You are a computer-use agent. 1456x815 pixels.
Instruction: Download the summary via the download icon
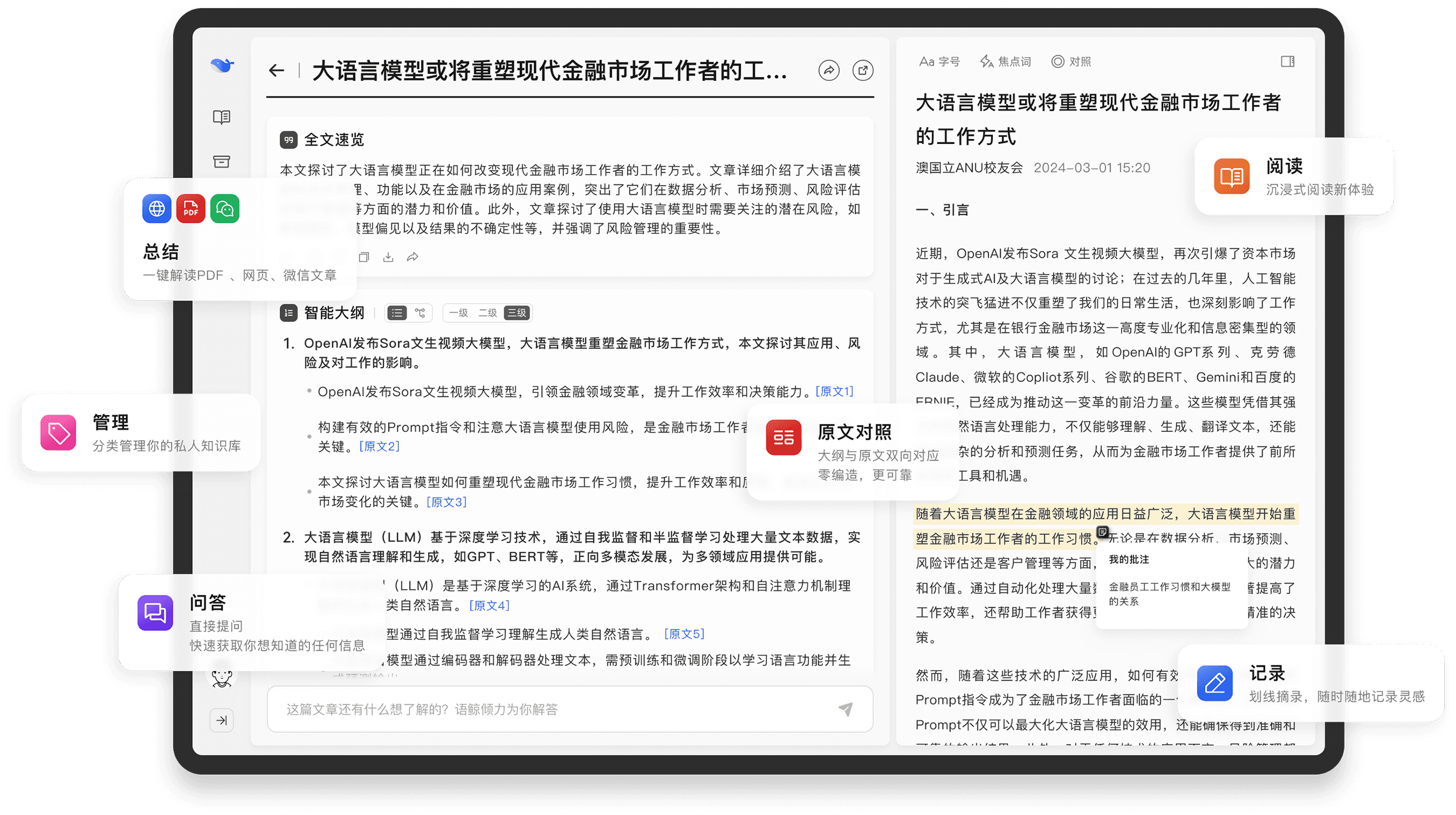(x=388, y=256)
